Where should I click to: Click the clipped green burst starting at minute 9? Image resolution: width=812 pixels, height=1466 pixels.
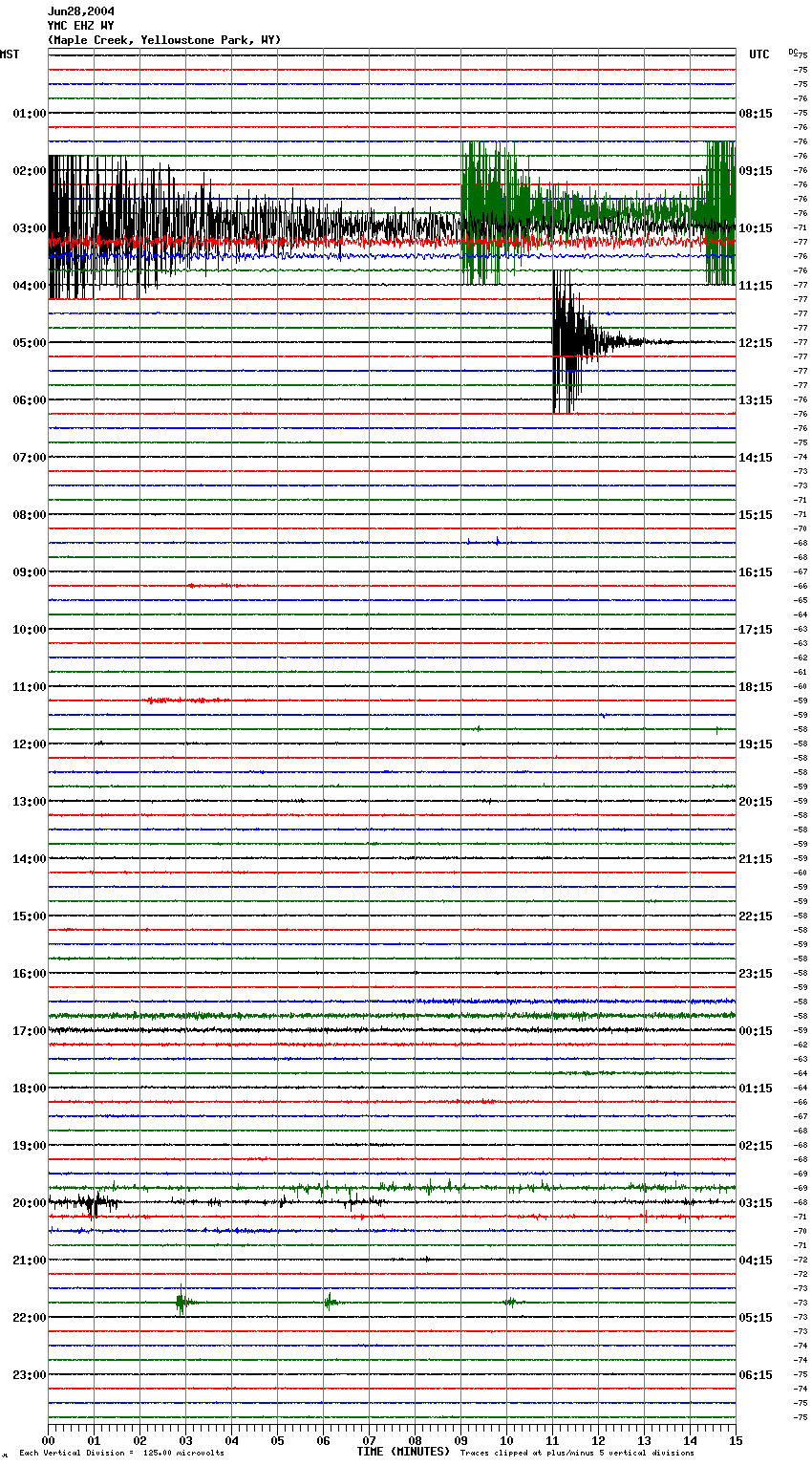(492, 213)
